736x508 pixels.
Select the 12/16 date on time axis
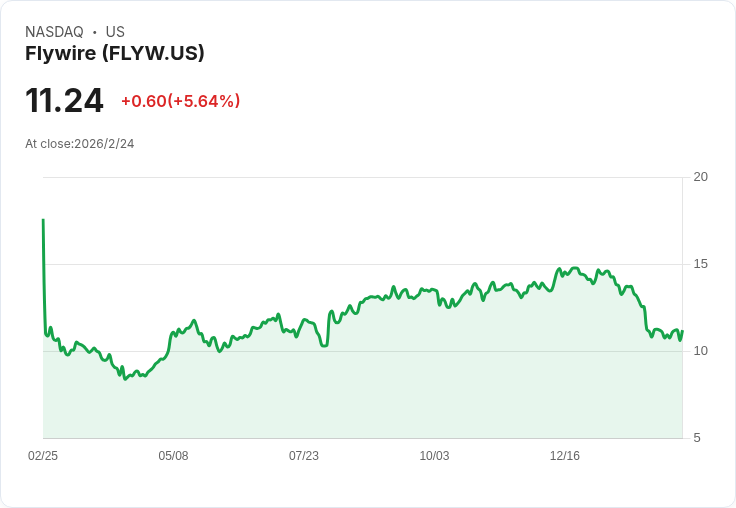point(565,456)
